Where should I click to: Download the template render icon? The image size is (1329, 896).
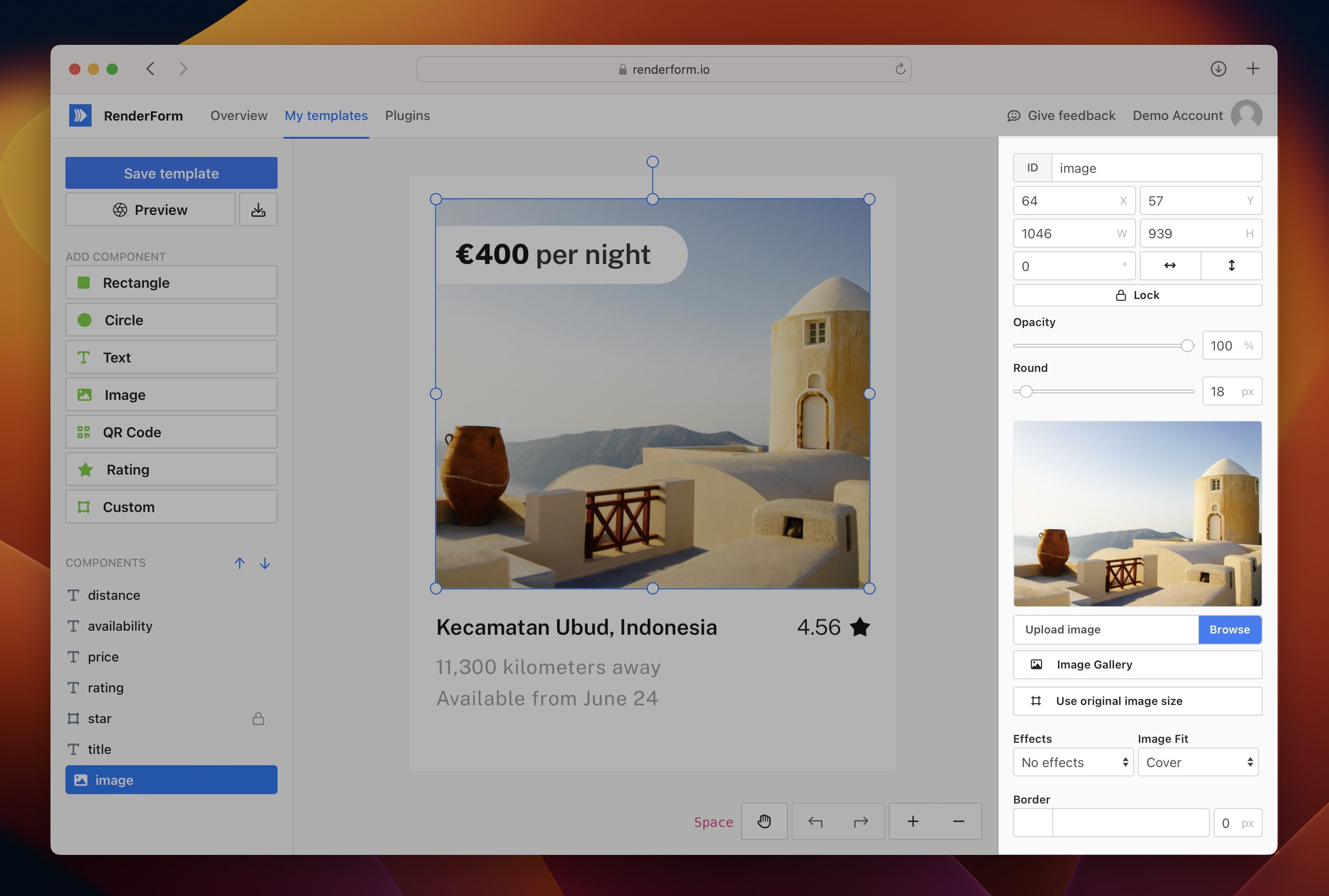coord(258,210)
